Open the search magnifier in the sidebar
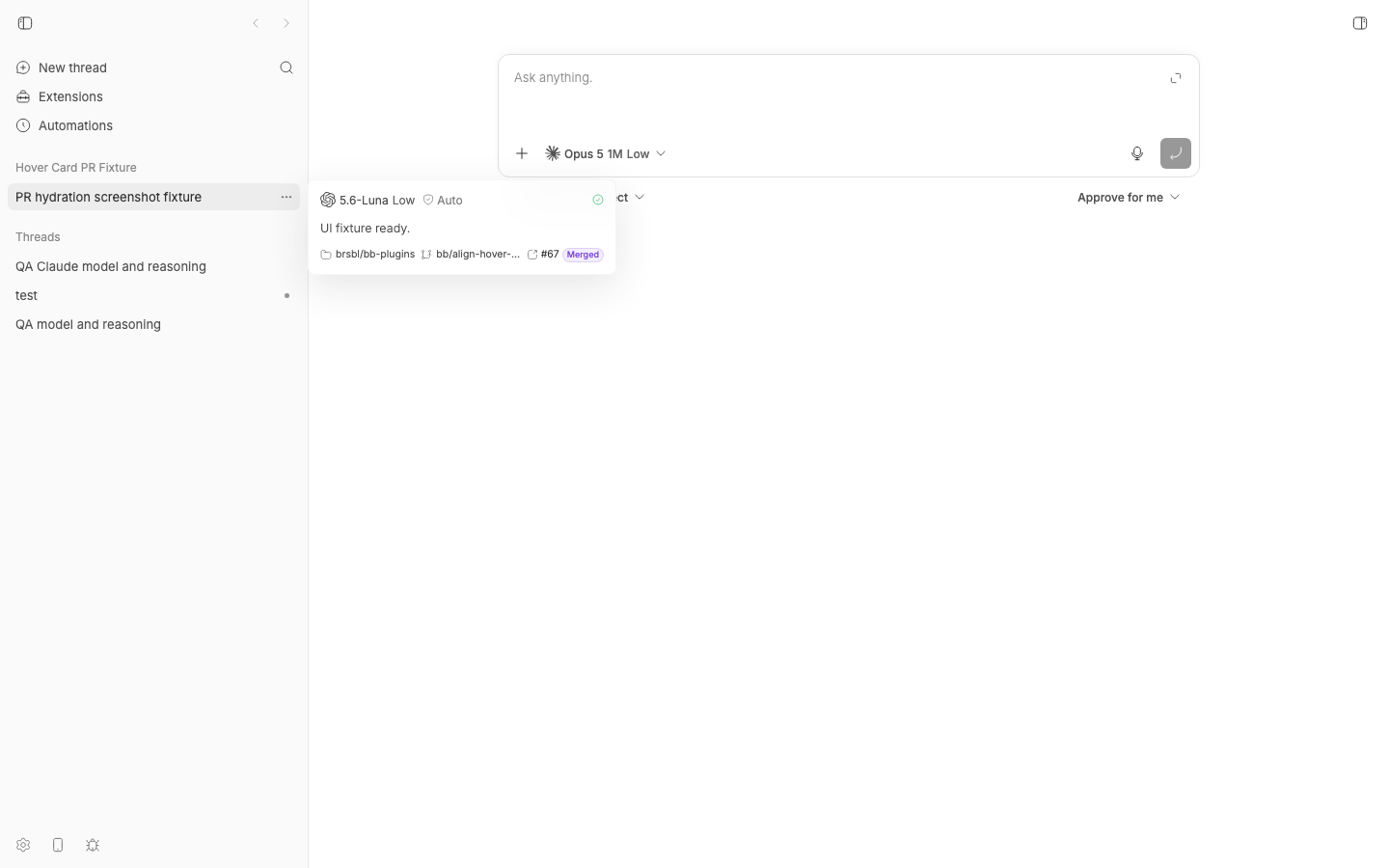 coord(286,68)
